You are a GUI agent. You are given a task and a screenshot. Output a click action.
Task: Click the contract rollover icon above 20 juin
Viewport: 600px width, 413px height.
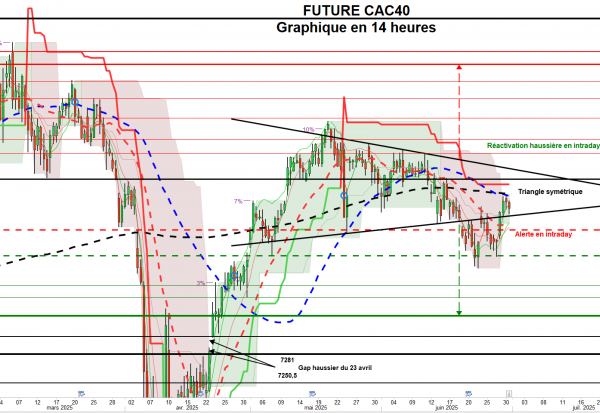tap(468, 393)
